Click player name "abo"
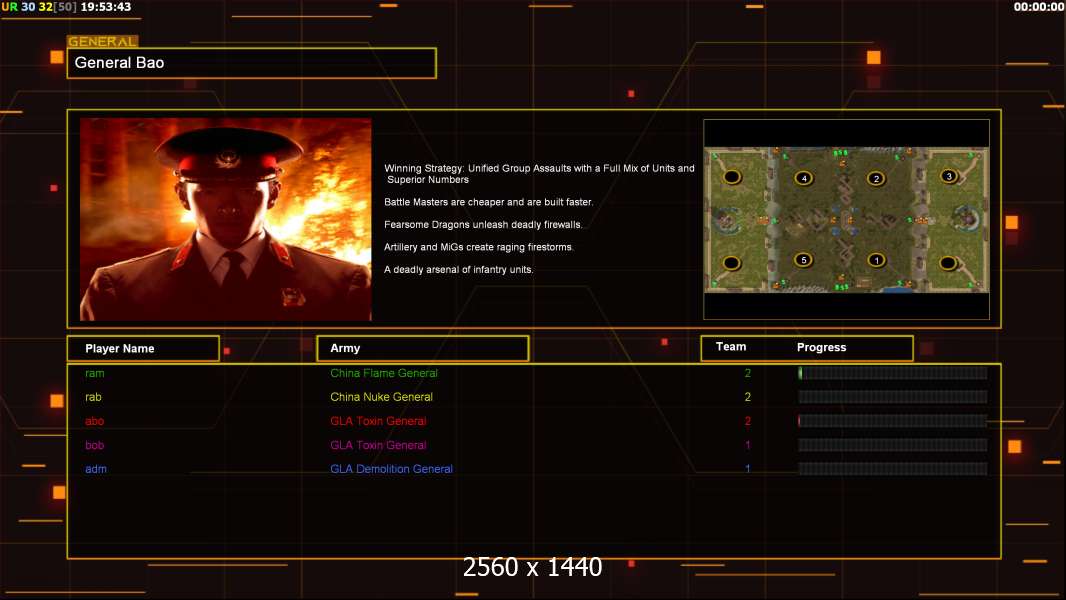The width and height of the screenshot is (1066, 600). click(94, 421)
